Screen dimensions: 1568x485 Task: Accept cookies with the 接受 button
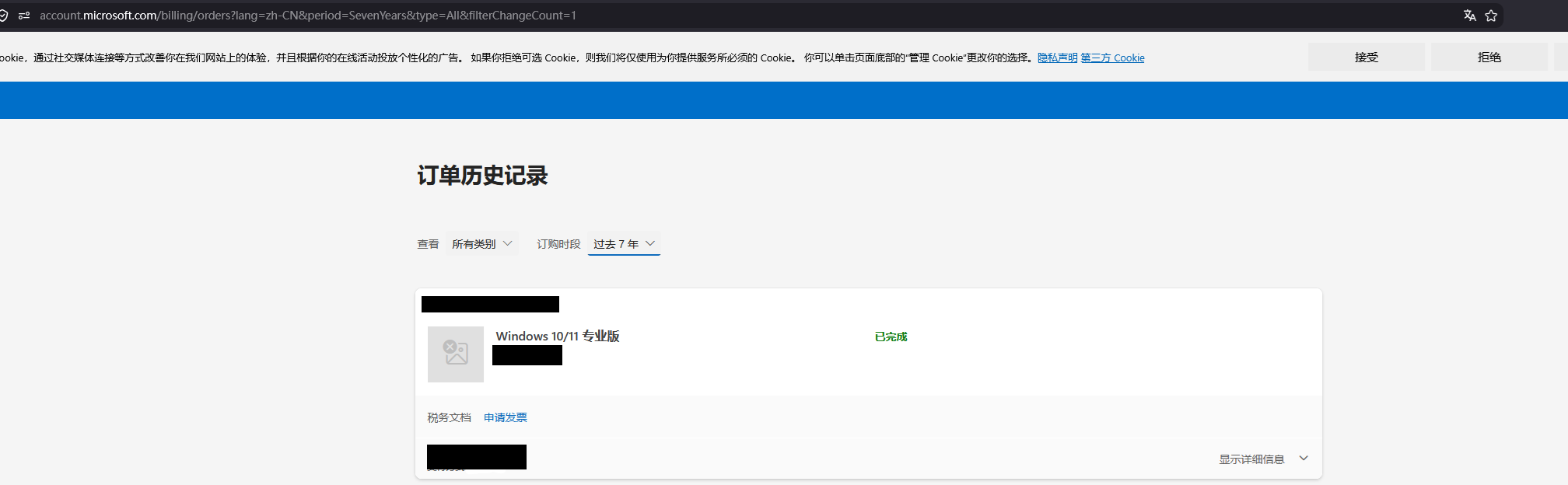[x=1367, y=57]
